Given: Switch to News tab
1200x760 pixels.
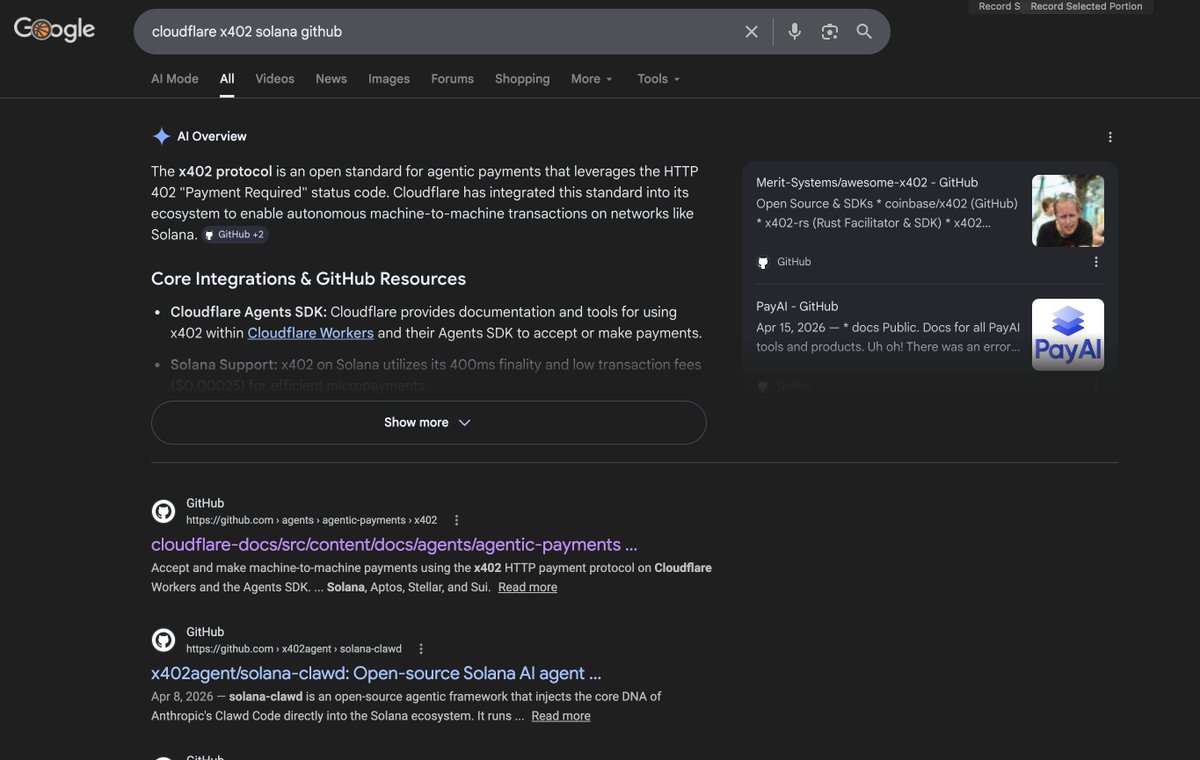Looking at the screenshot, I should pyautogui.click(x=331, y=79).
